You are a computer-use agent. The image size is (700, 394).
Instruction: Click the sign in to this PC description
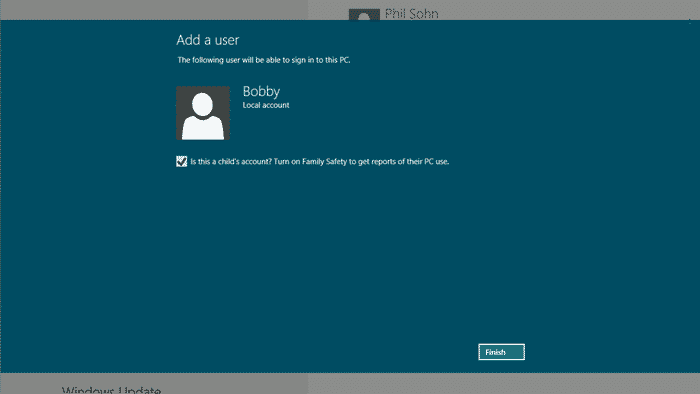[x=264, y=60]
